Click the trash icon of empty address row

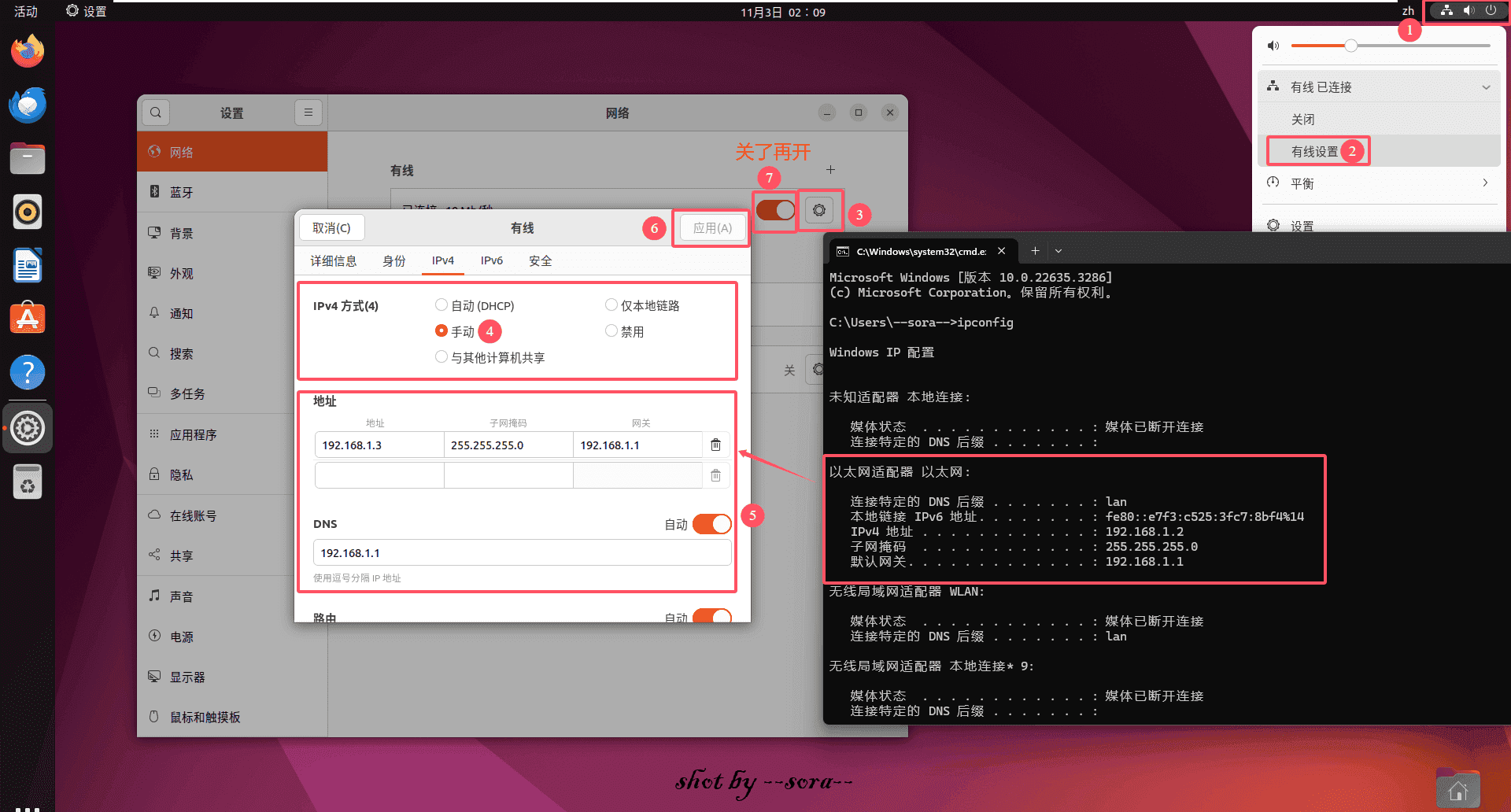pos(715,475)
